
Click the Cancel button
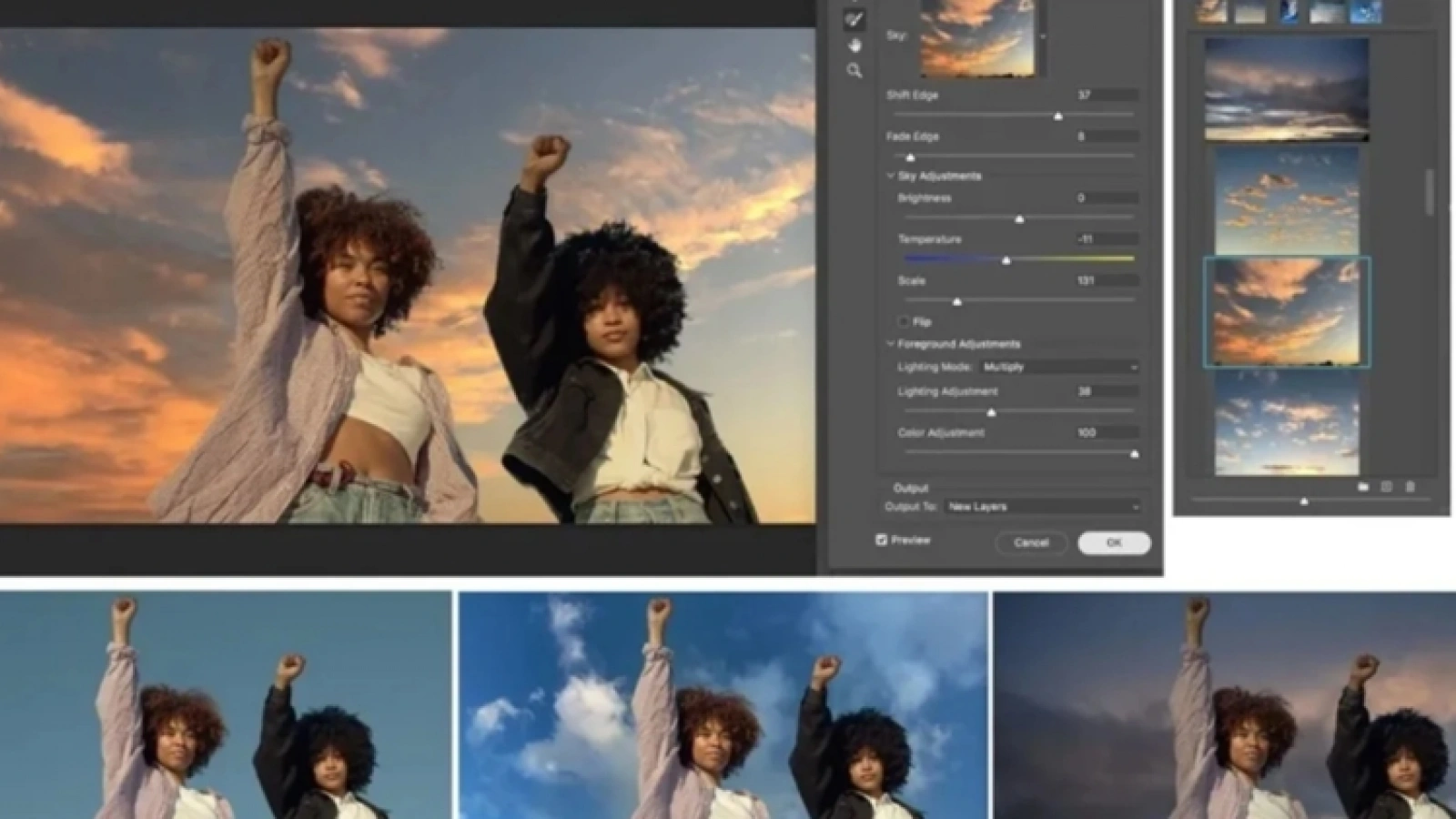(1031, 542)
